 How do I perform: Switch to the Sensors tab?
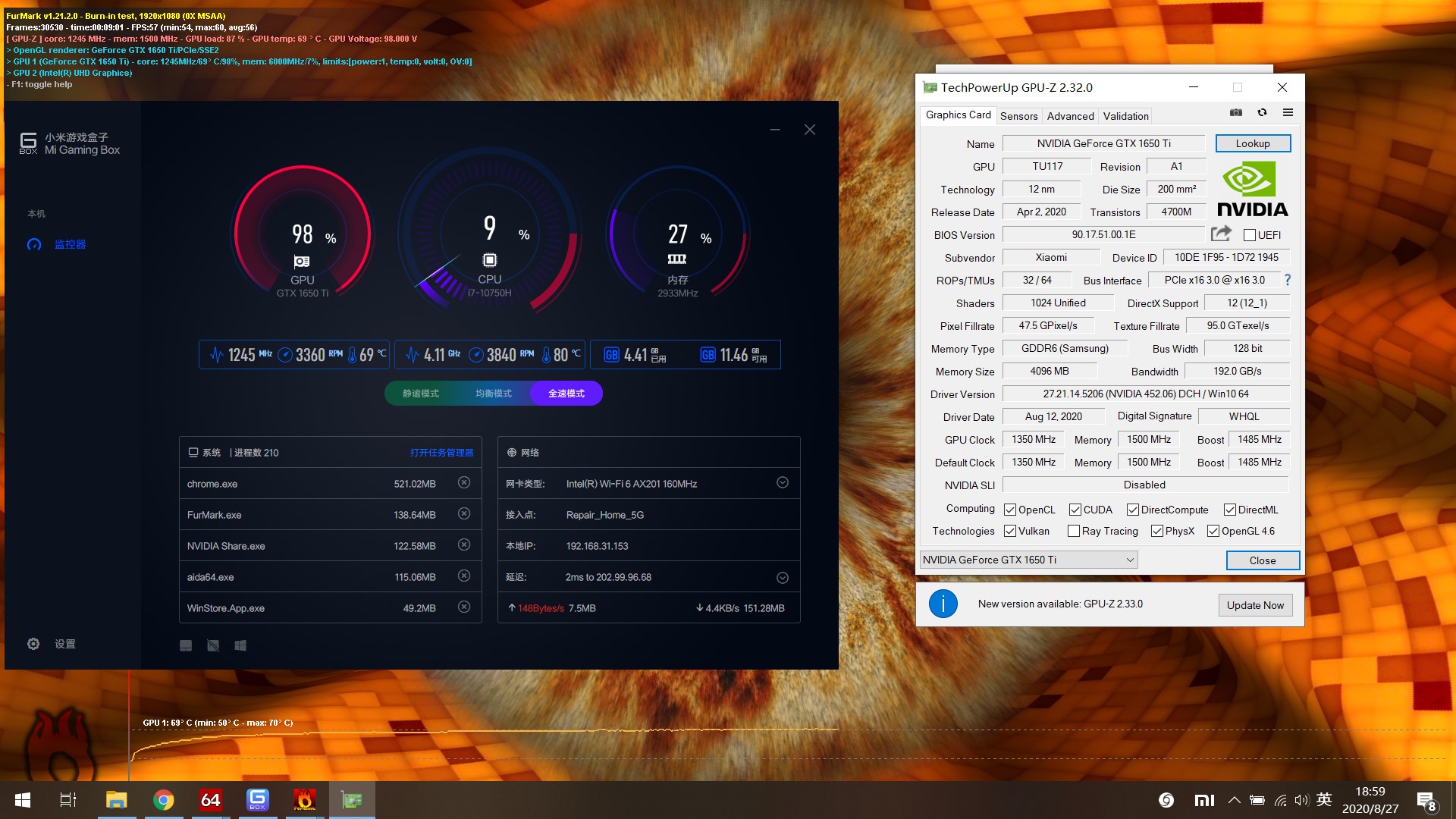[x=1018, y=116]
